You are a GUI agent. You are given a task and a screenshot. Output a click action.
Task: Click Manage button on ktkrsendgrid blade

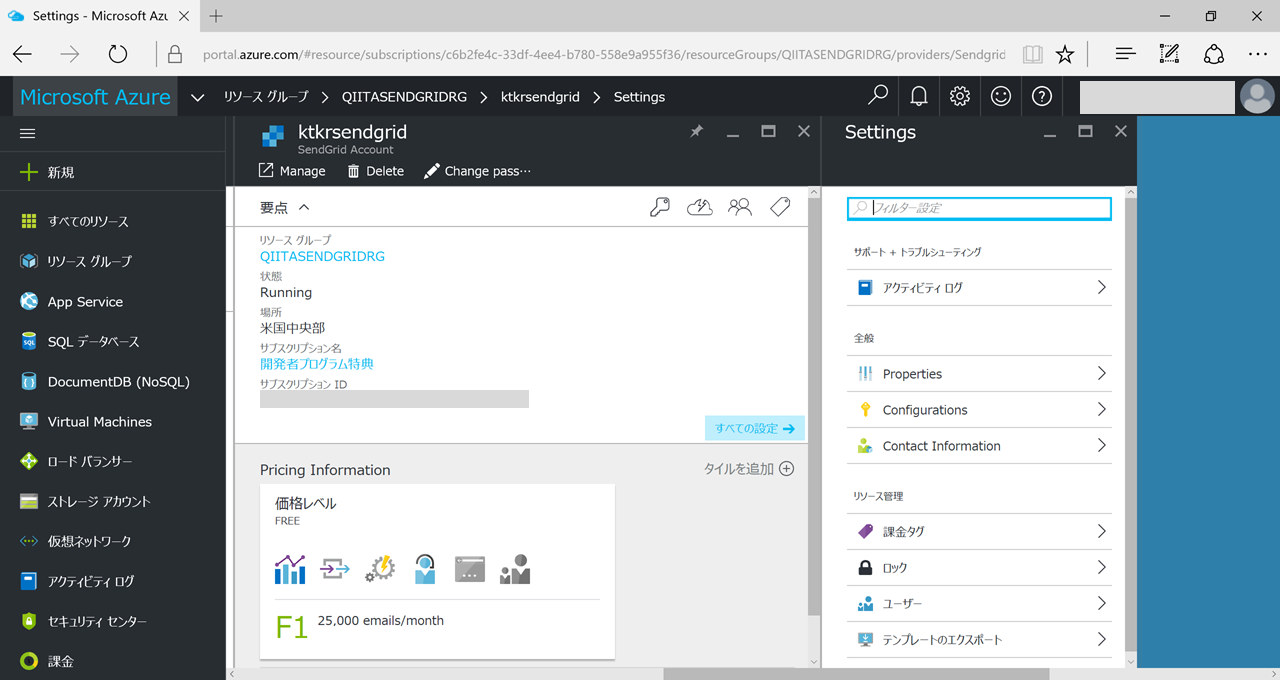point(292,171)
